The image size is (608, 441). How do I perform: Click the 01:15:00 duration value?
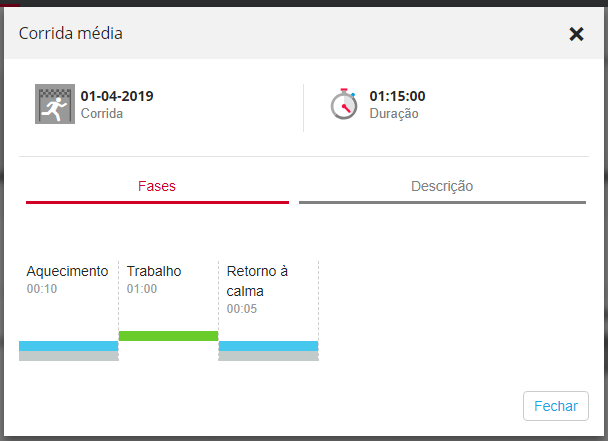pyautogui.click(x=397, y=97)
